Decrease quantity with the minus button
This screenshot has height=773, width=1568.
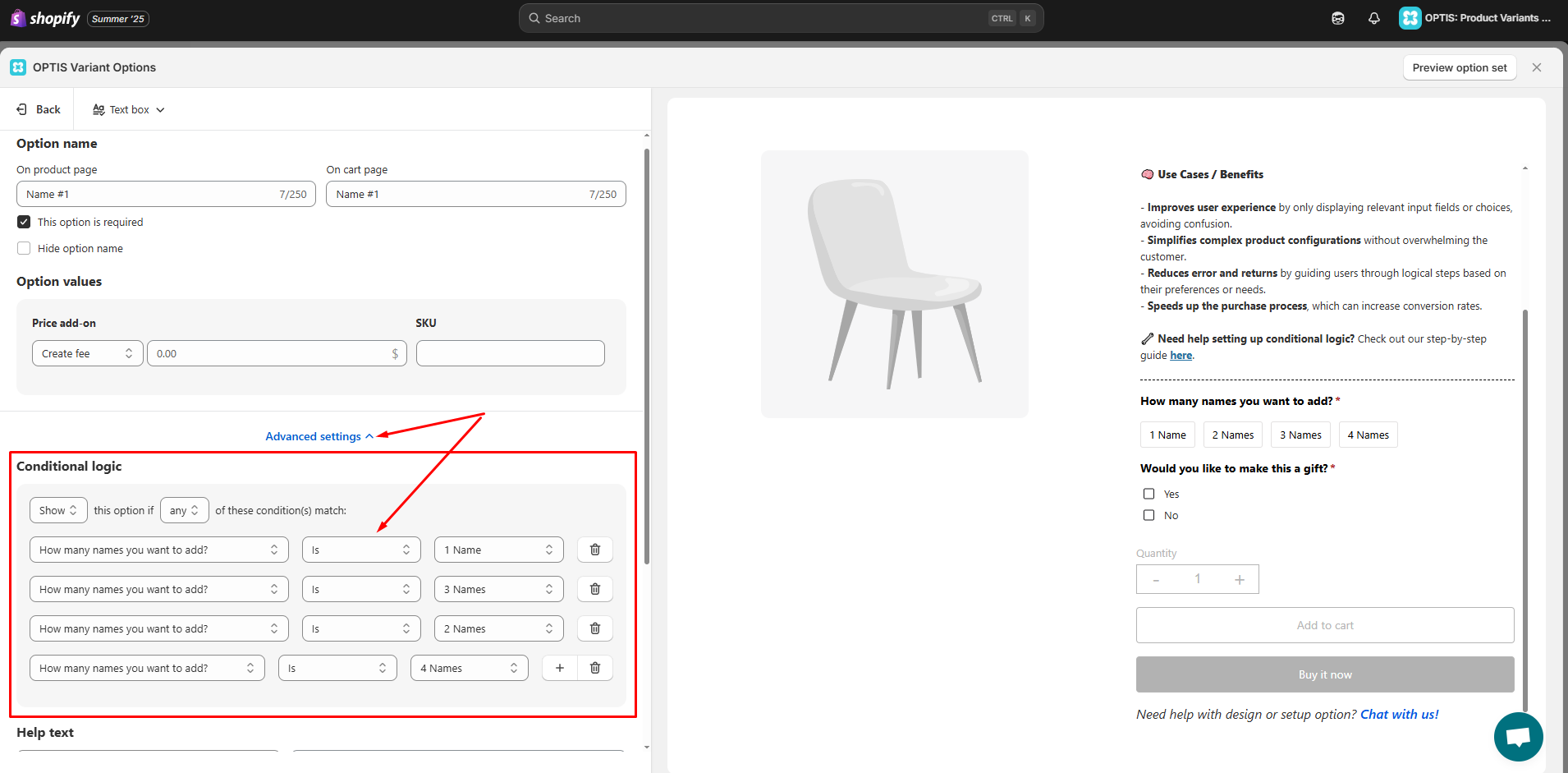pyautogui.click(x=1156, y=579)
